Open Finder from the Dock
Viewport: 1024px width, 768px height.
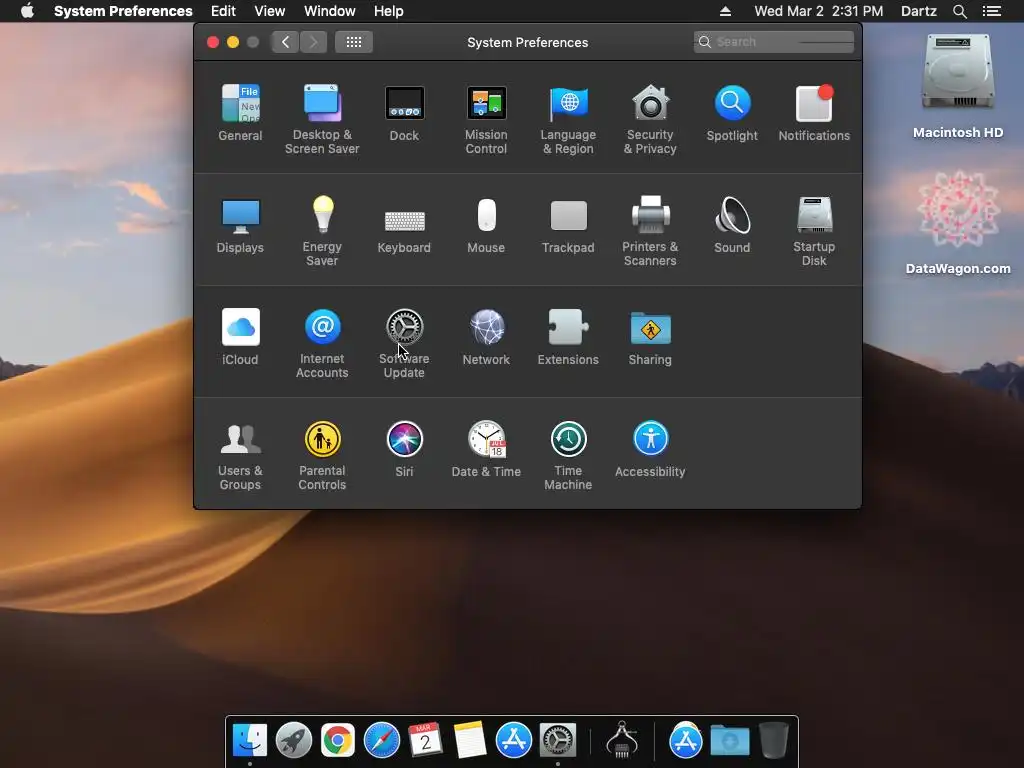click(249, 741)
